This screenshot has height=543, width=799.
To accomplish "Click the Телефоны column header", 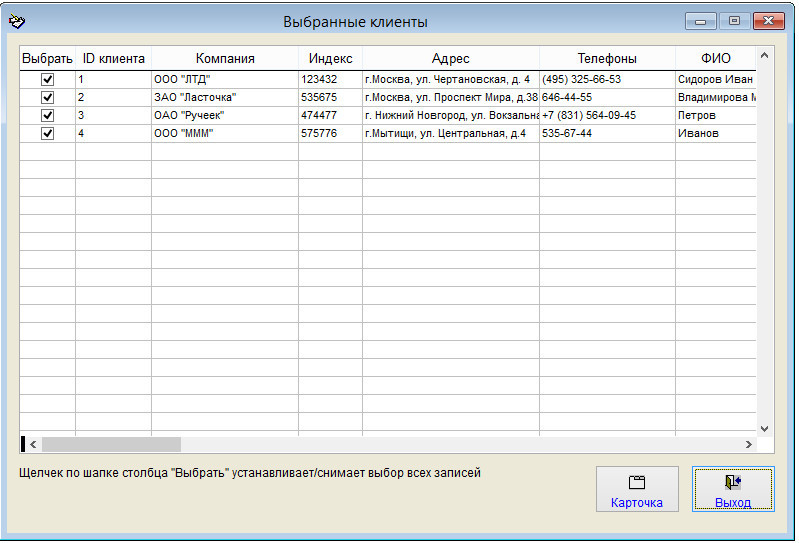I will coord(607,59).
